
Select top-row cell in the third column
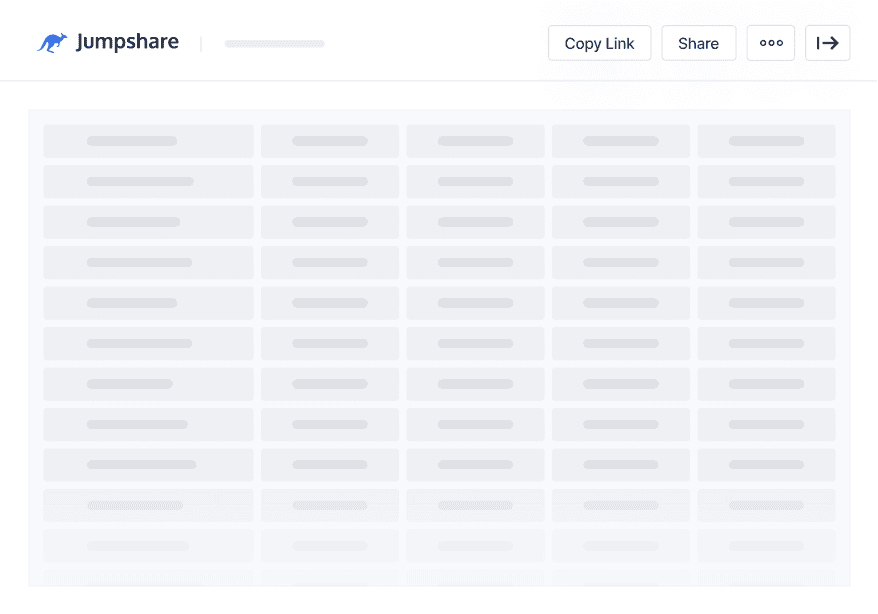pos(475,141)
